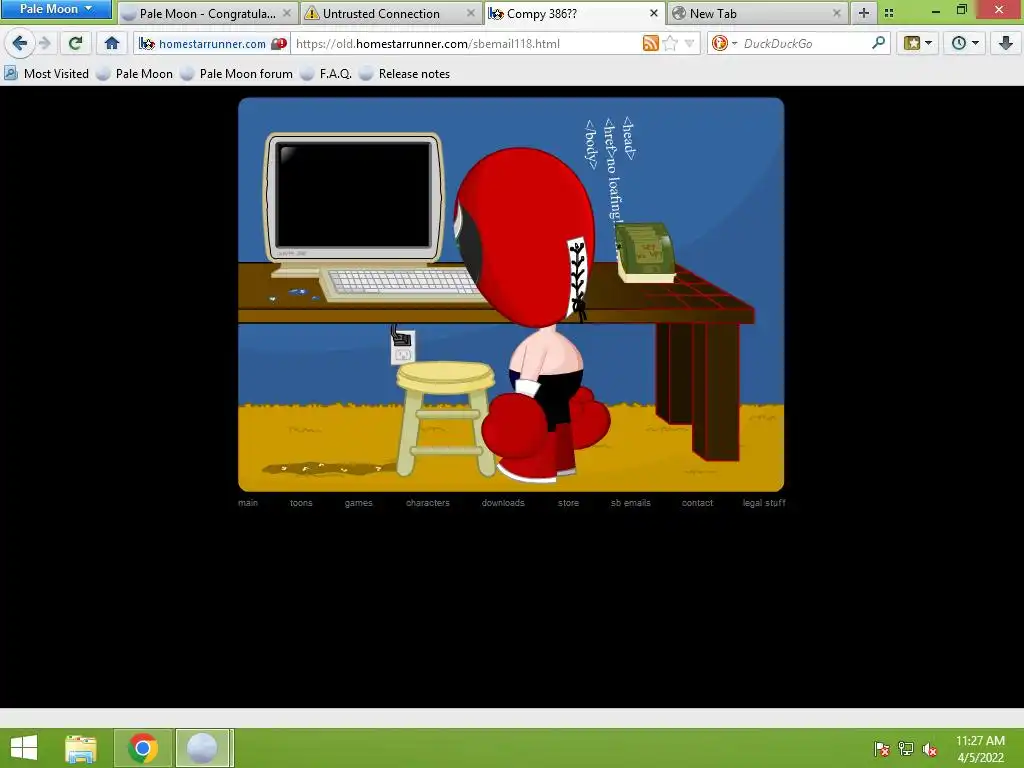Click the mixed-content warning icon in address bar
The image size is (1024, 768).
(279, 44)
